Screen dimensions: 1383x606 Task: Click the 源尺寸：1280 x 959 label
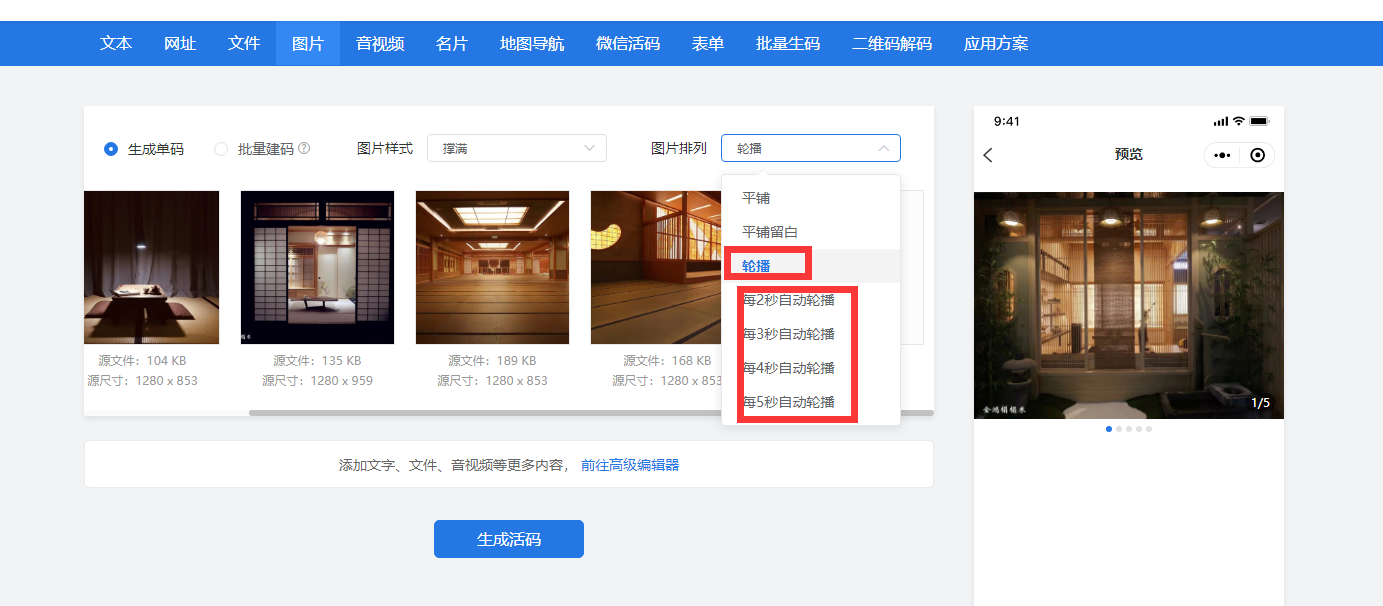pos(317,380)
